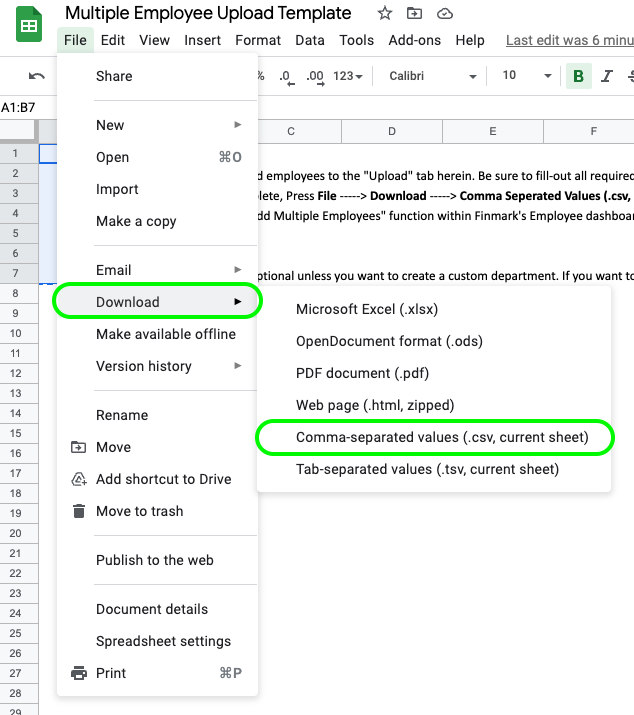Select Comma-separated values (.csv) download option
The height and width of the screenshot is (715, 634).
pos(442,438)
